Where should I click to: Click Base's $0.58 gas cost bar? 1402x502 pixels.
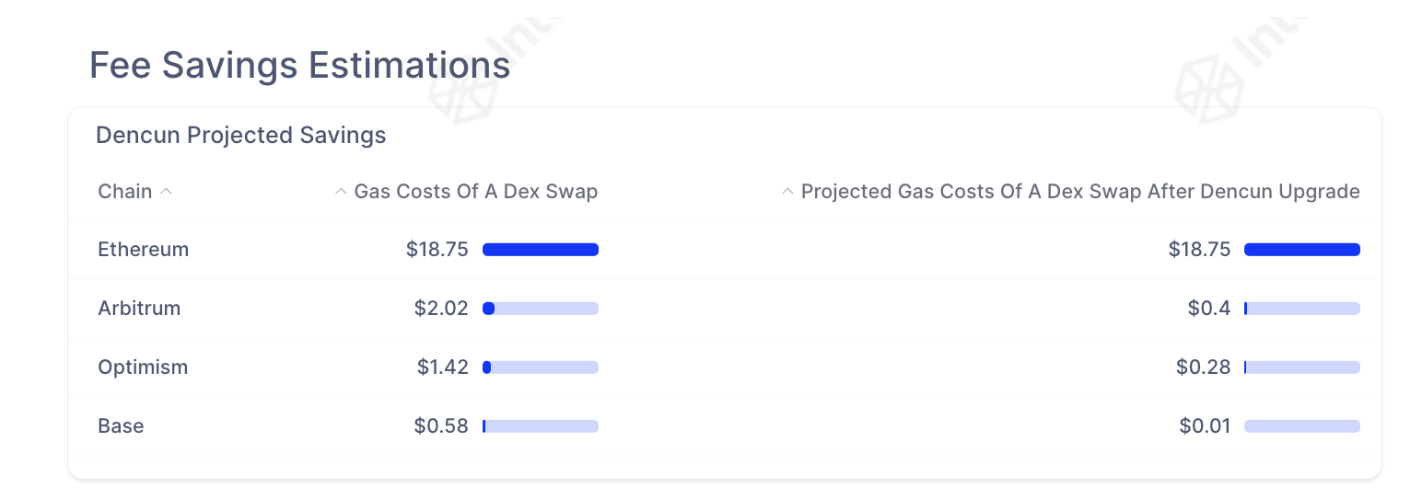pos(540,426)
